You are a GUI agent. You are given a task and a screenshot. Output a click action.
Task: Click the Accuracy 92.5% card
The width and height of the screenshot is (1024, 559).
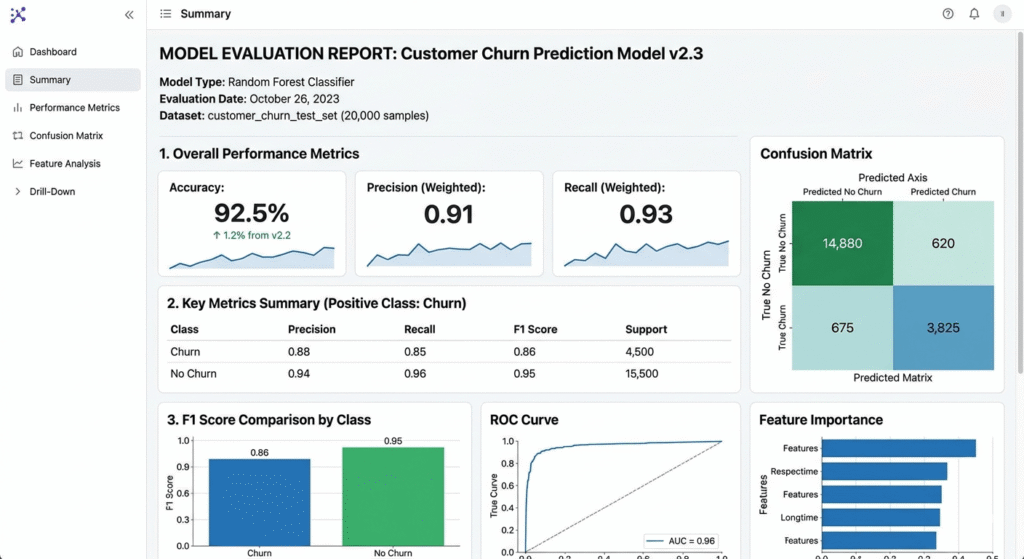pos(252,223)
